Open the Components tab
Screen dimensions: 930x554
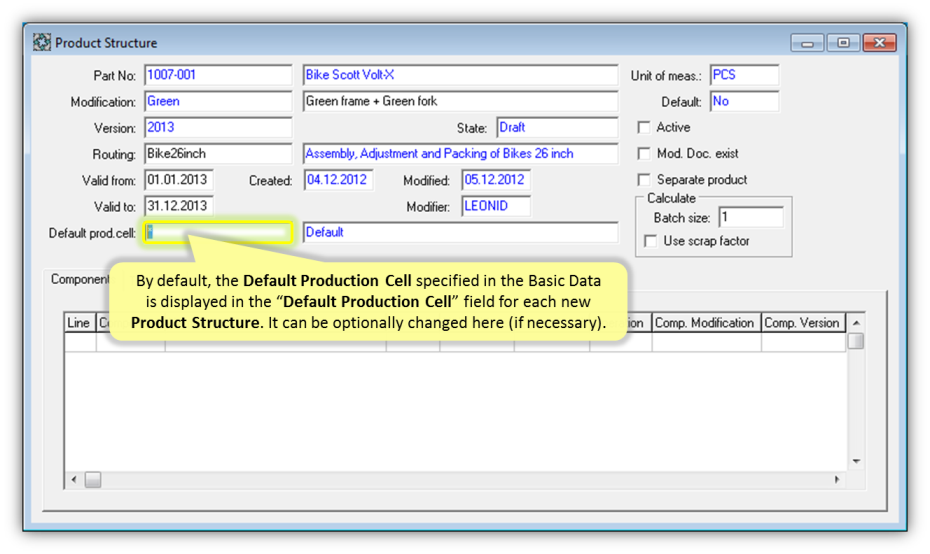(x=79, y=279)
